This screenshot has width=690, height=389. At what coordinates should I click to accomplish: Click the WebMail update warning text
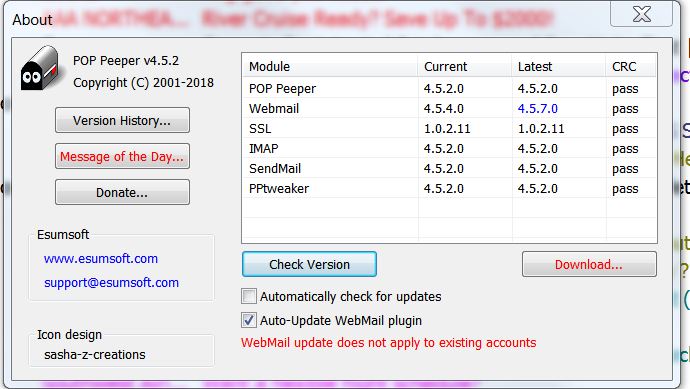389,342
